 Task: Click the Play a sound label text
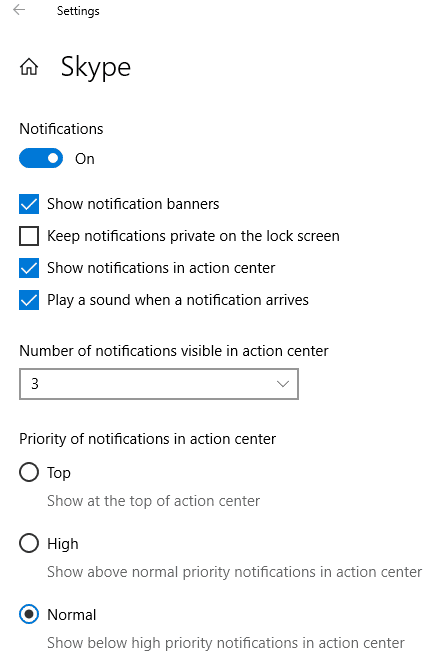178,300
